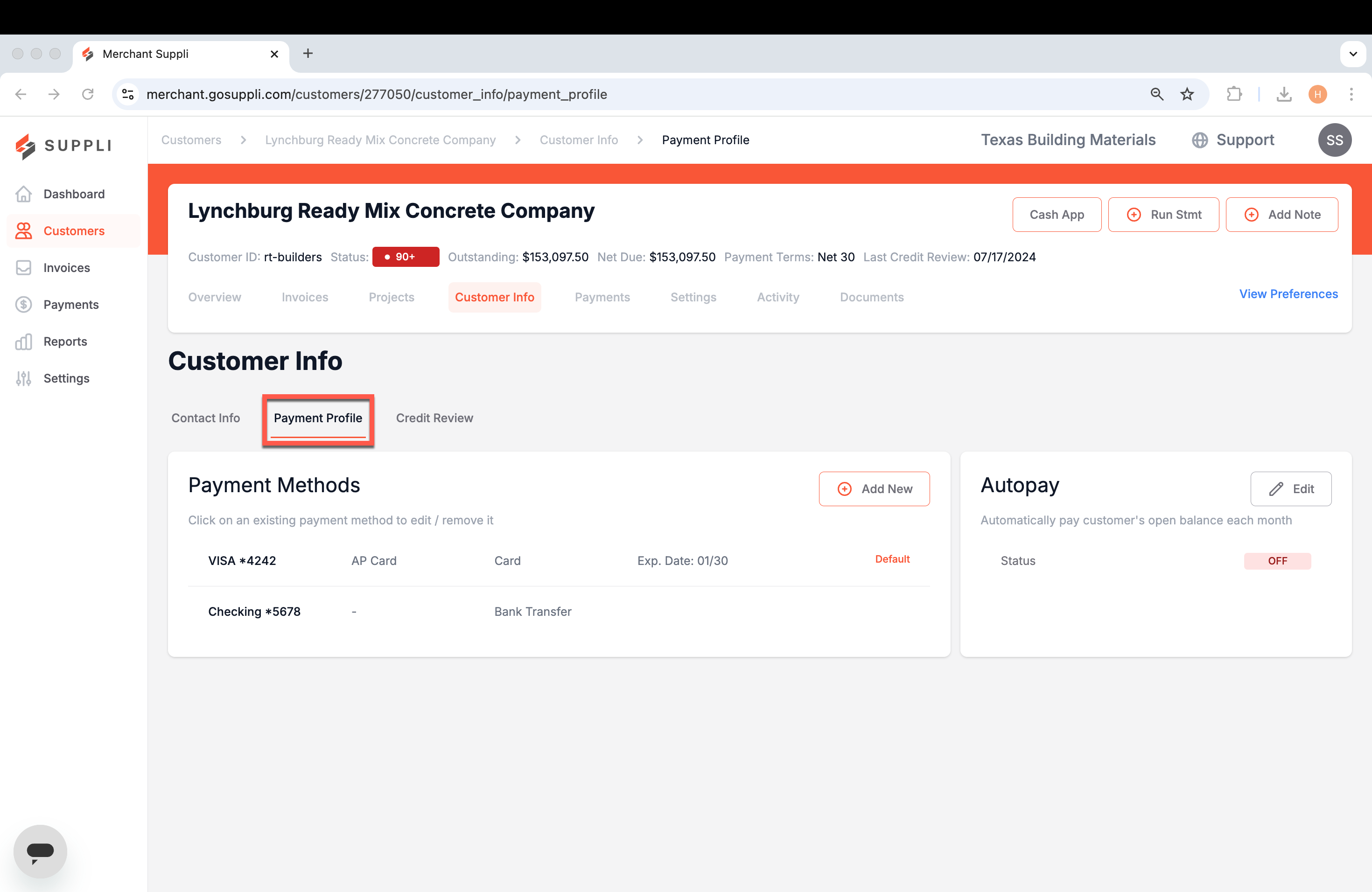Open the Dashboard home icon
The image size is (1372, 892).
[x=24, y=194]
